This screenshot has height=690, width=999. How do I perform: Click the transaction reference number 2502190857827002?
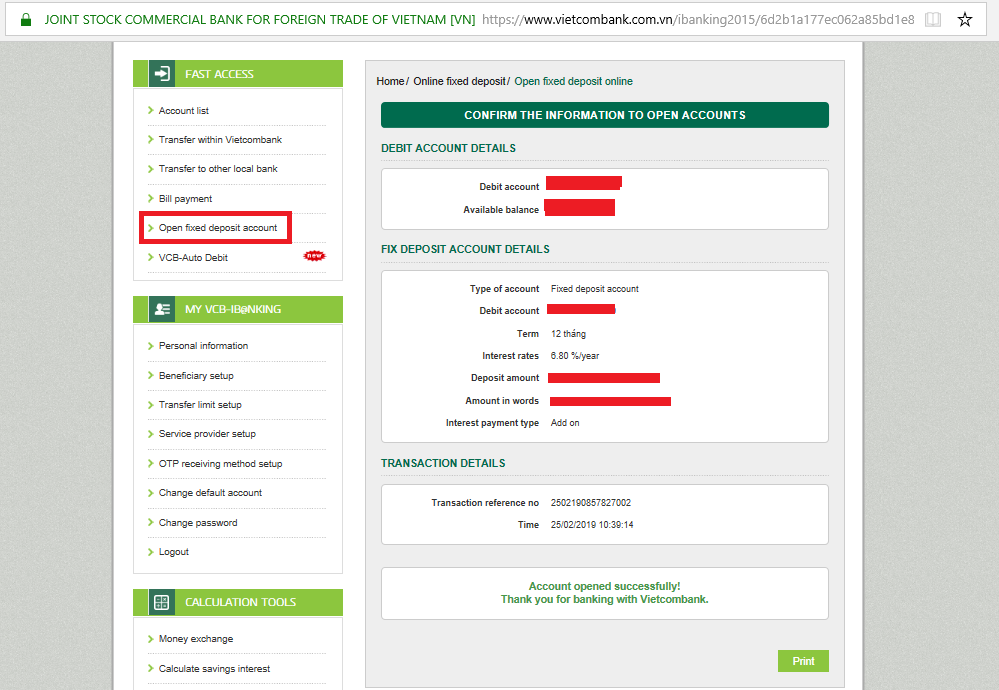591,503
